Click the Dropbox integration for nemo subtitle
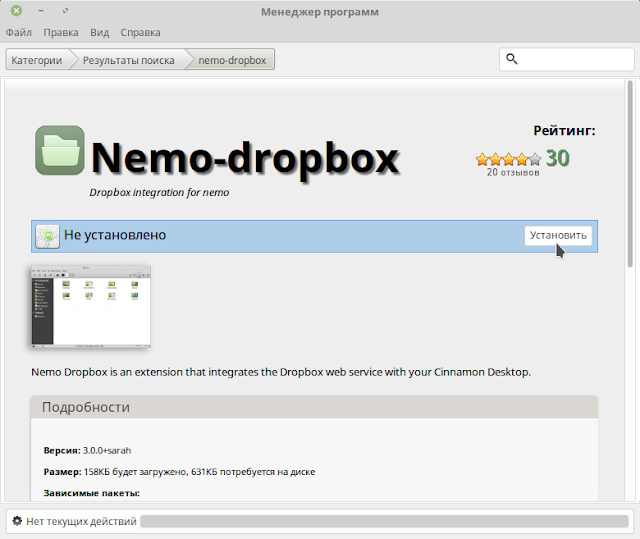Screen dimensions: 640x539 point(159,192)
